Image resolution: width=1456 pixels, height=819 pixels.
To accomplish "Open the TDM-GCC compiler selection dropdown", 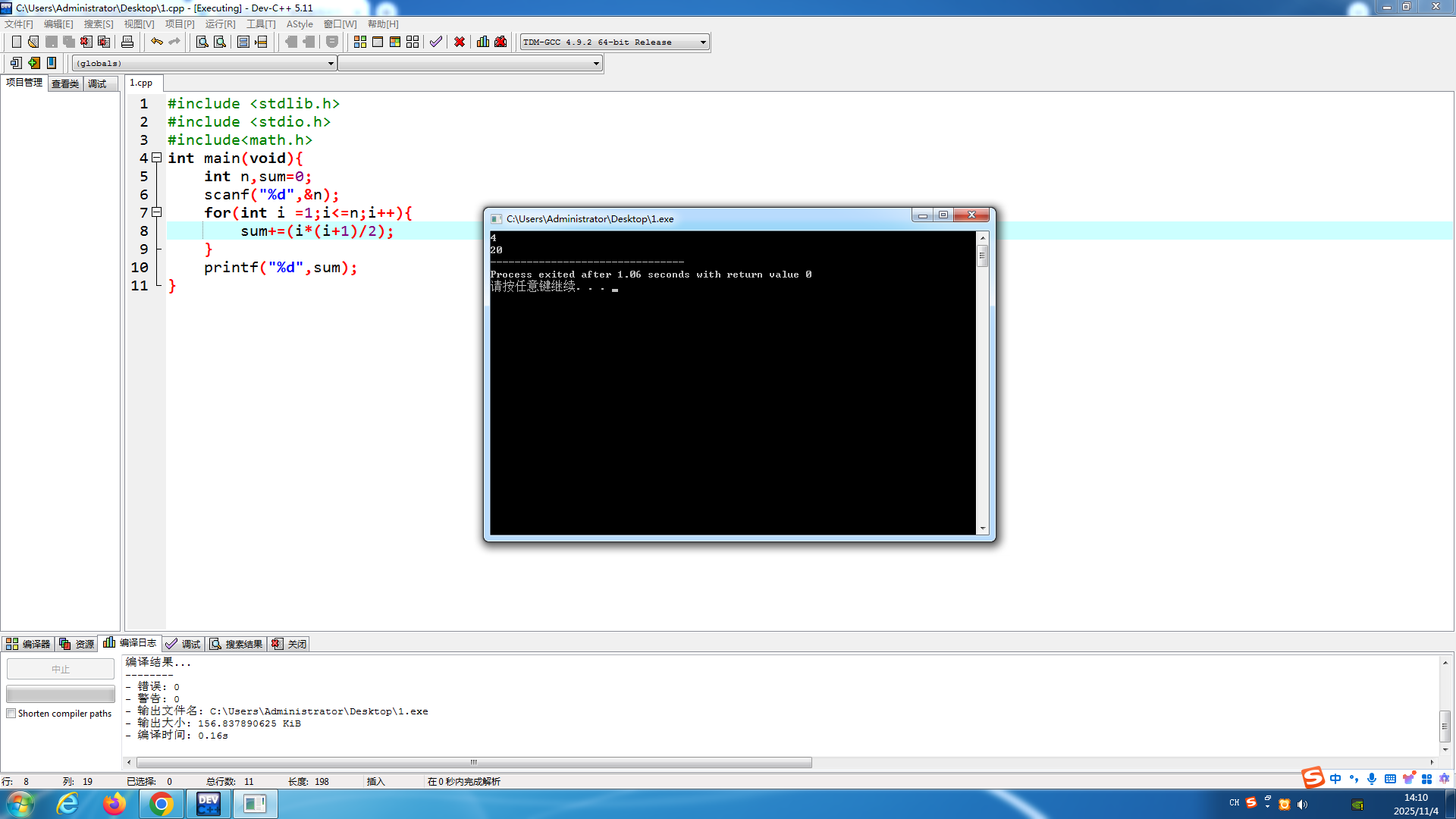I will (703, 42).
